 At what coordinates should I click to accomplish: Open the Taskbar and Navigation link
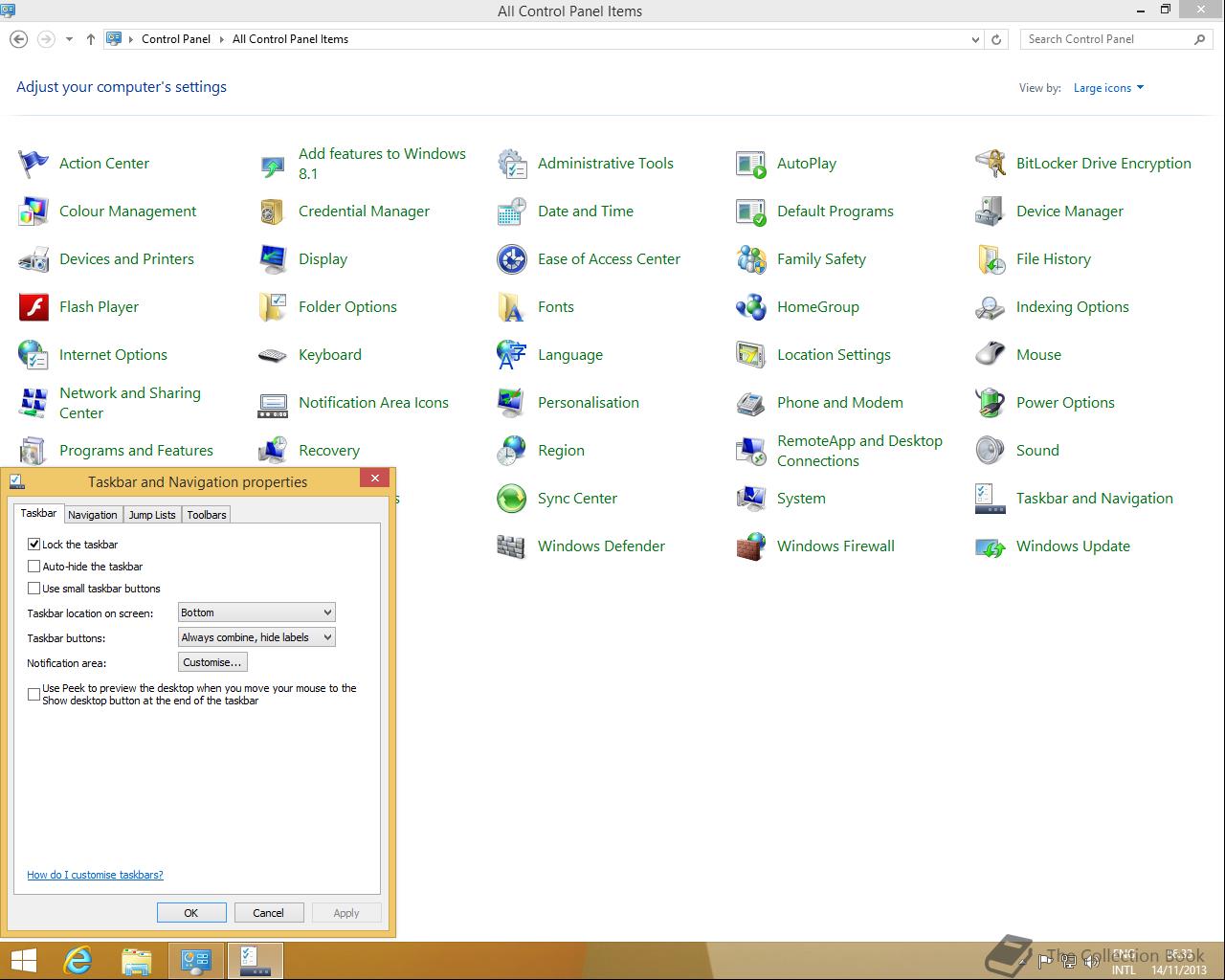(1094, 499)
